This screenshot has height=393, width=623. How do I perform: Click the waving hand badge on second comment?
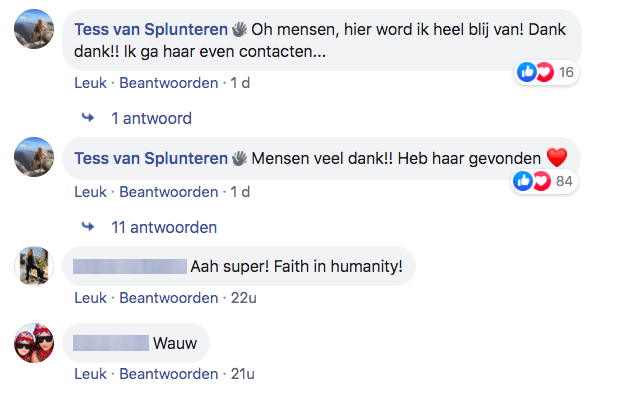coord(239,158)
